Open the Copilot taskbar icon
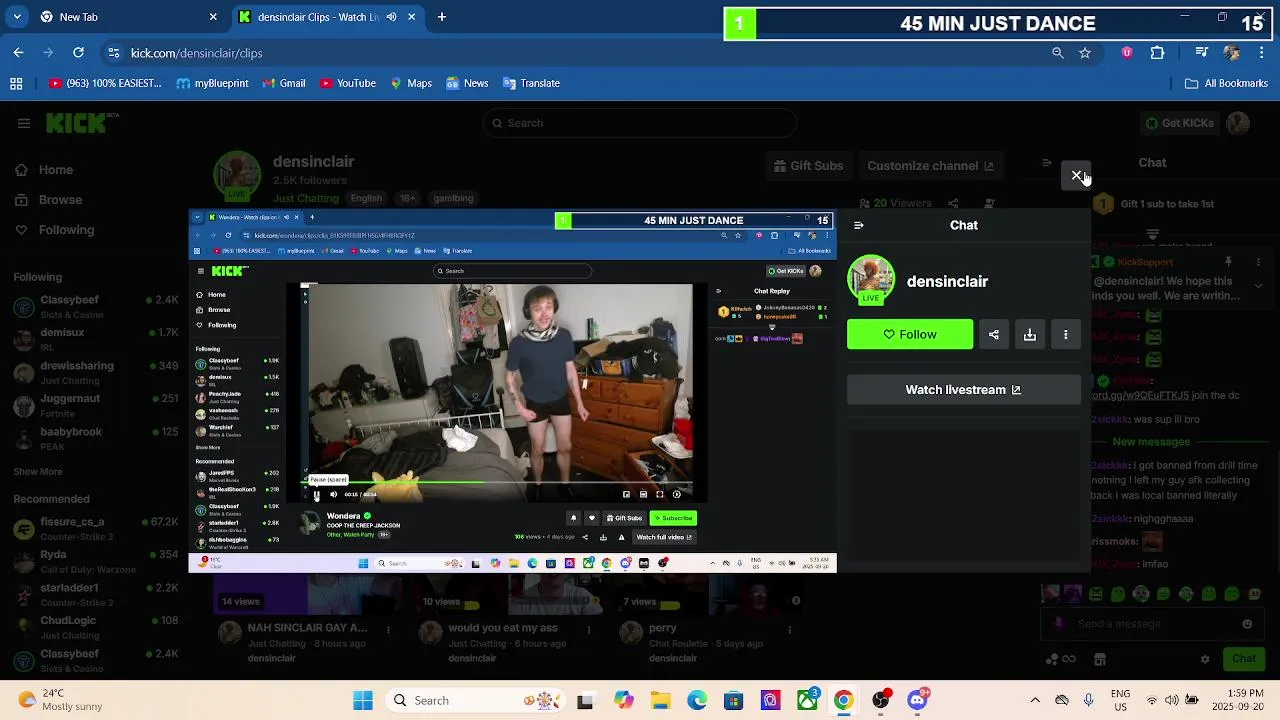The image size is (1280, 720). [x=624, y=700]
